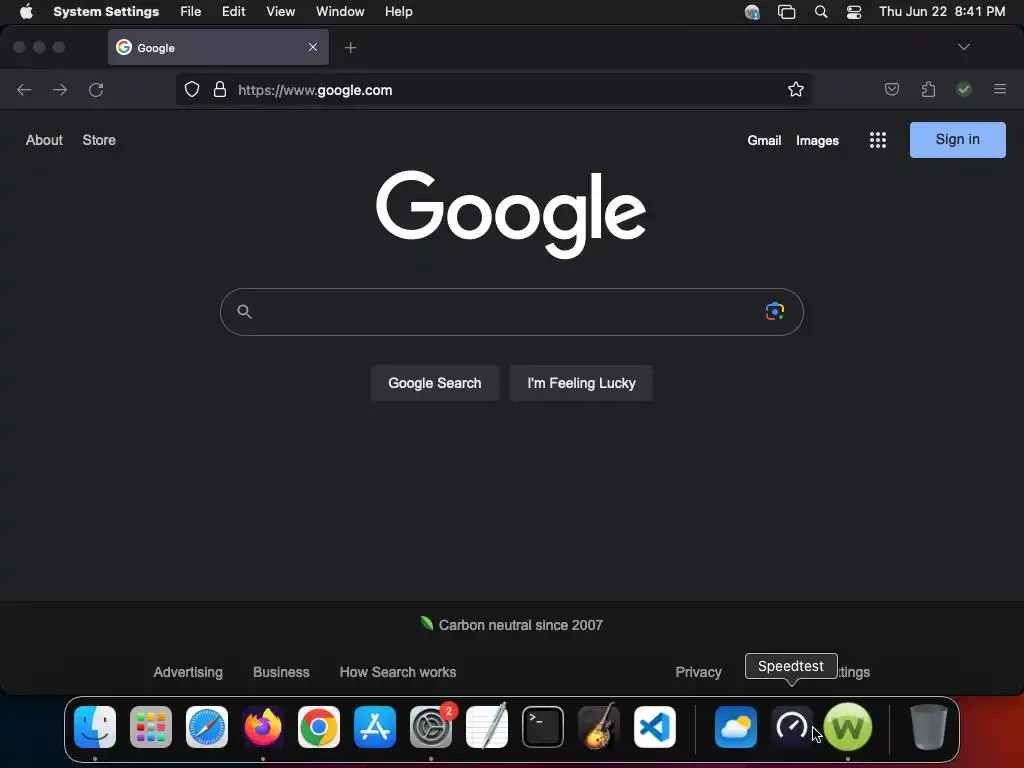Click inside the Google search box
The image size is (1024, 768).
click(x=511, y=312)
